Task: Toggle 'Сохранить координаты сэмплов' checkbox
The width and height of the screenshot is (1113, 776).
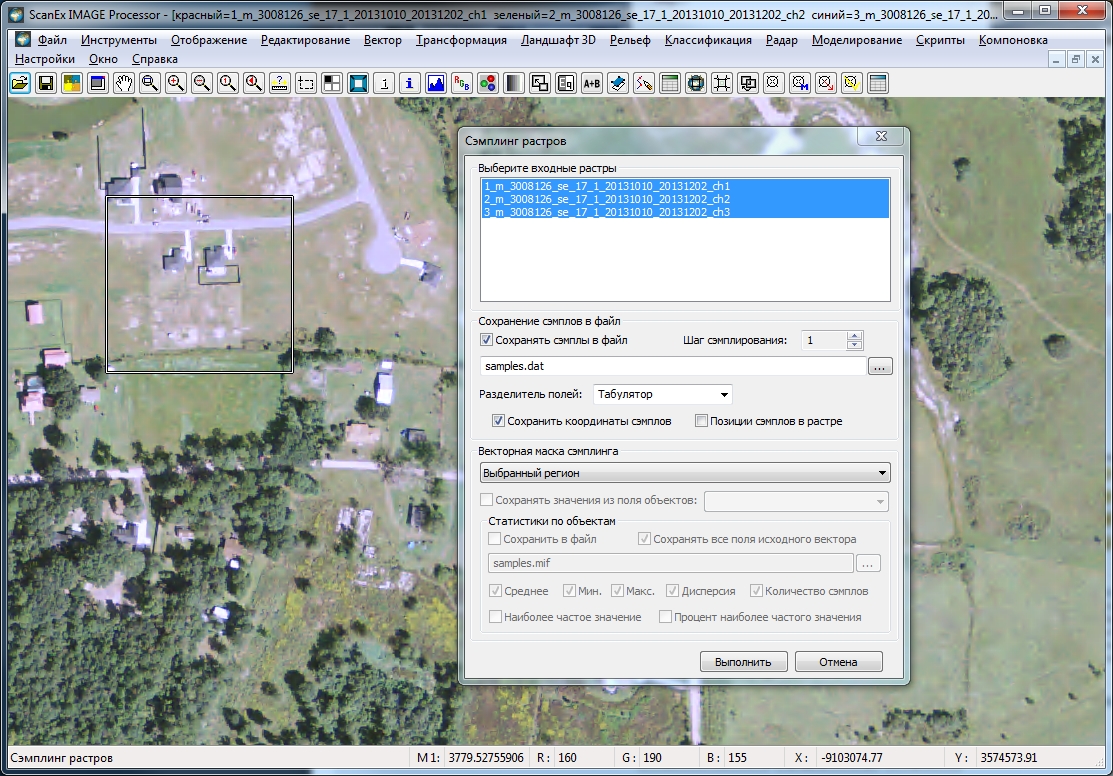Action: click(499, 421)
